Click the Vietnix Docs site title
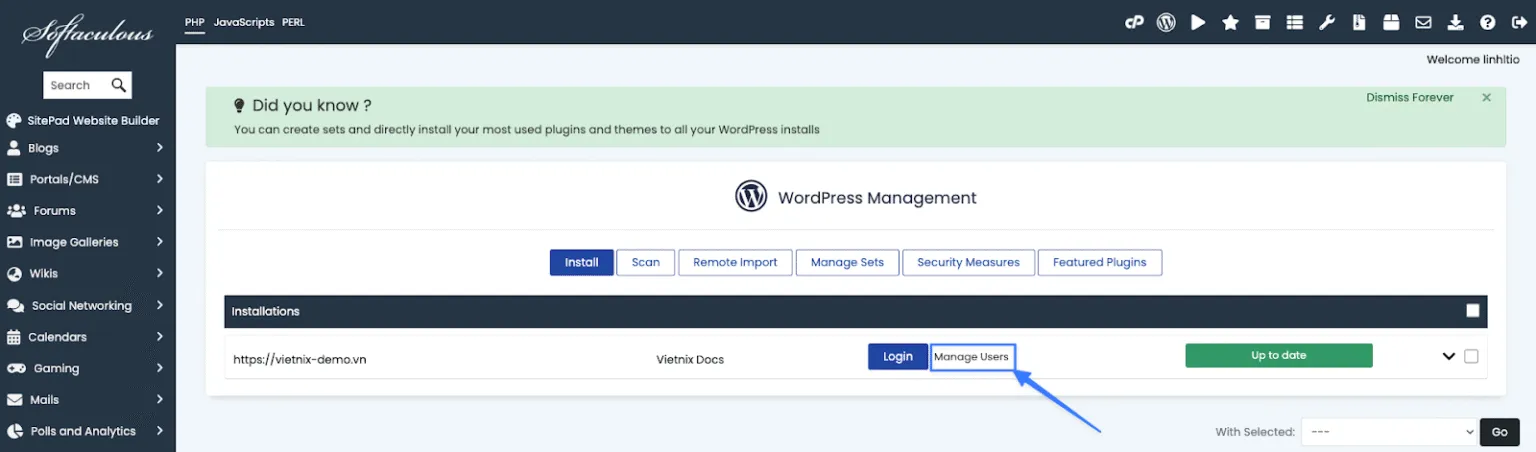 pos(690,359)
